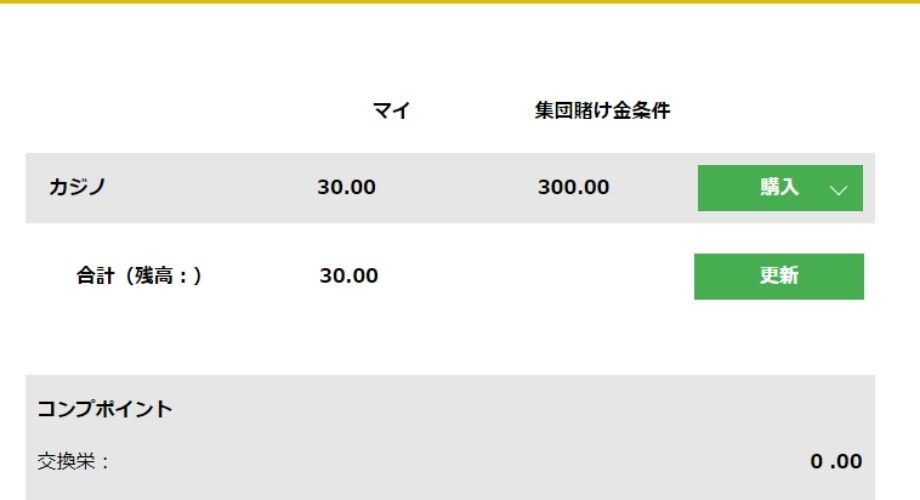Click empty header area above 購入 button

pos(780,112)
